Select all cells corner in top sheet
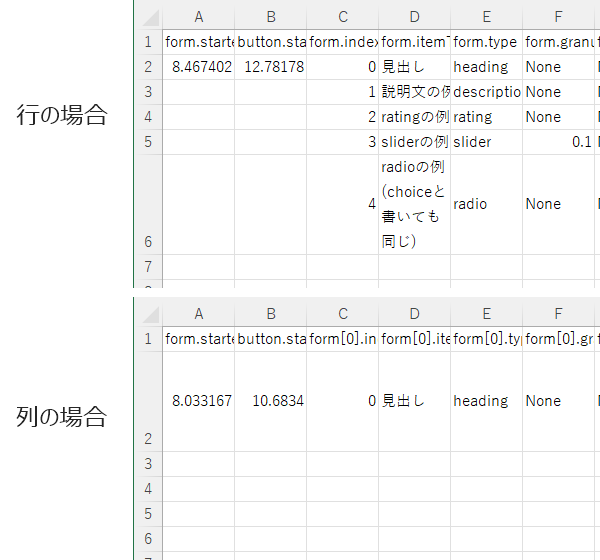 (x=150, y=17)
